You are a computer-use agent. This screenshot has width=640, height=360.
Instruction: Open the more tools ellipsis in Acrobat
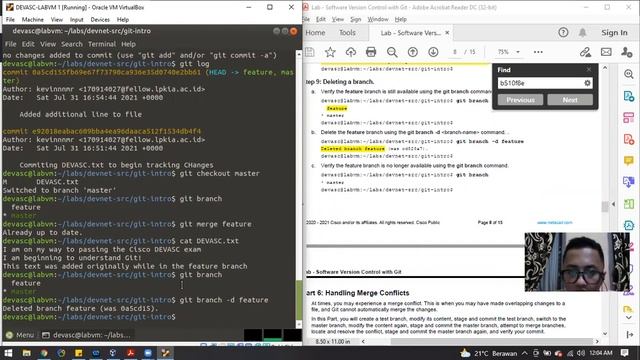click(x=538, y=52)
